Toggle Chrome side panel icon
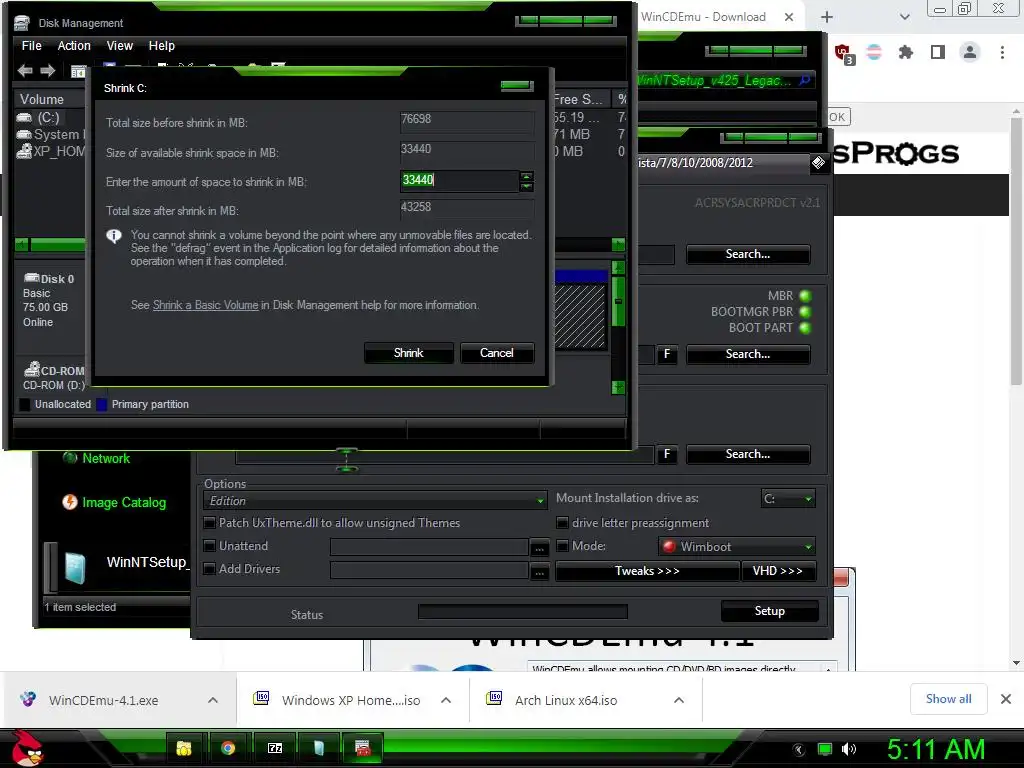This screenshot has height=768, width=1024. tap(938, 52)
